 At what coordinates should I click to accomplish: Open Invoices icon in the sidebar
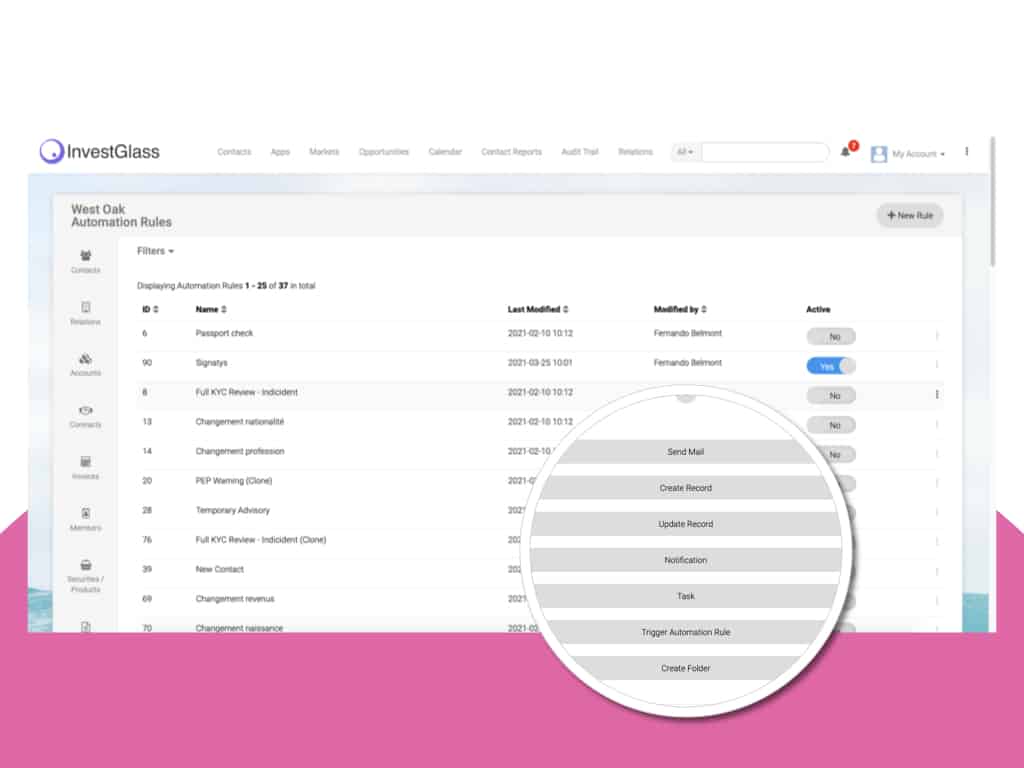click(86, 468)
